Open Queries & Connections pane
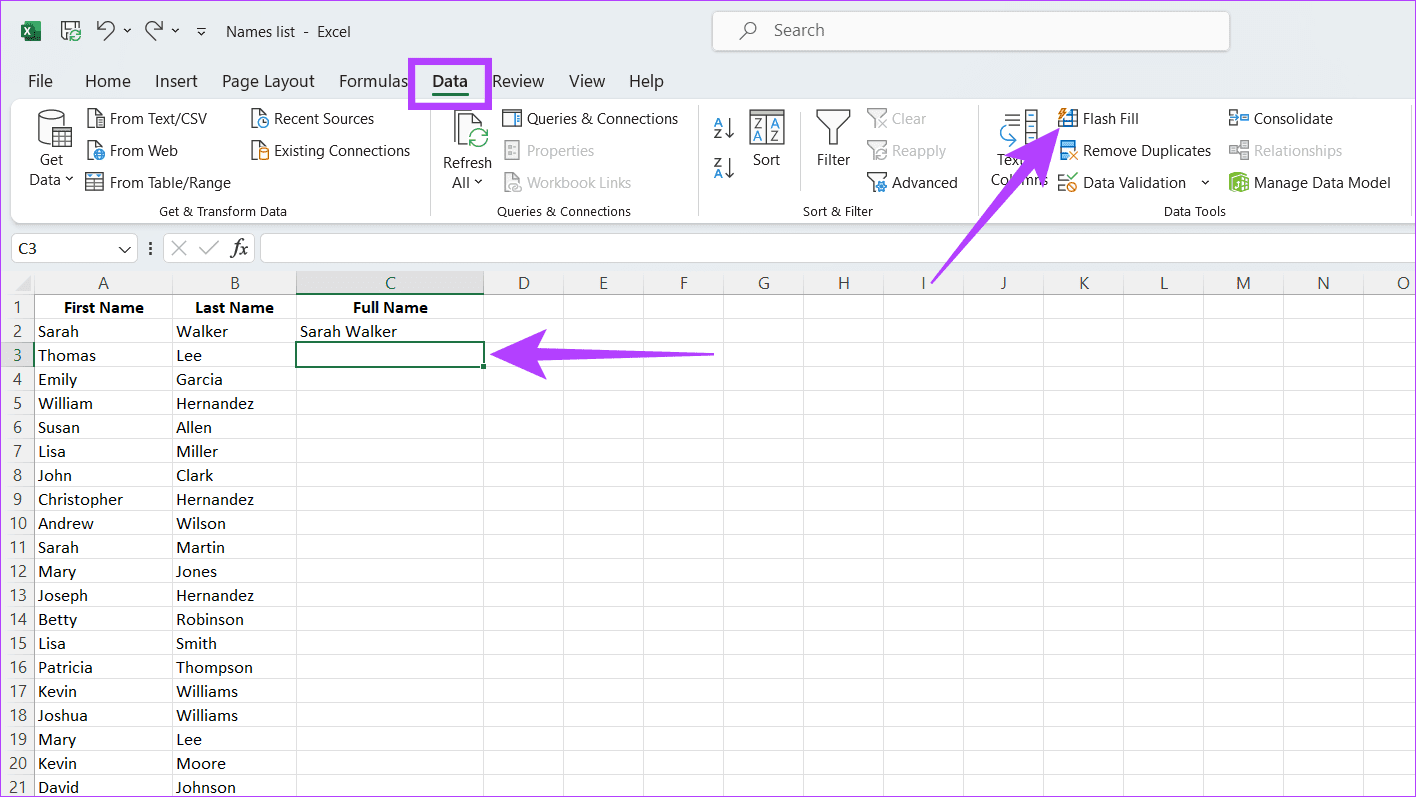This screenshot has width=1416, height=797. (590, 119)
